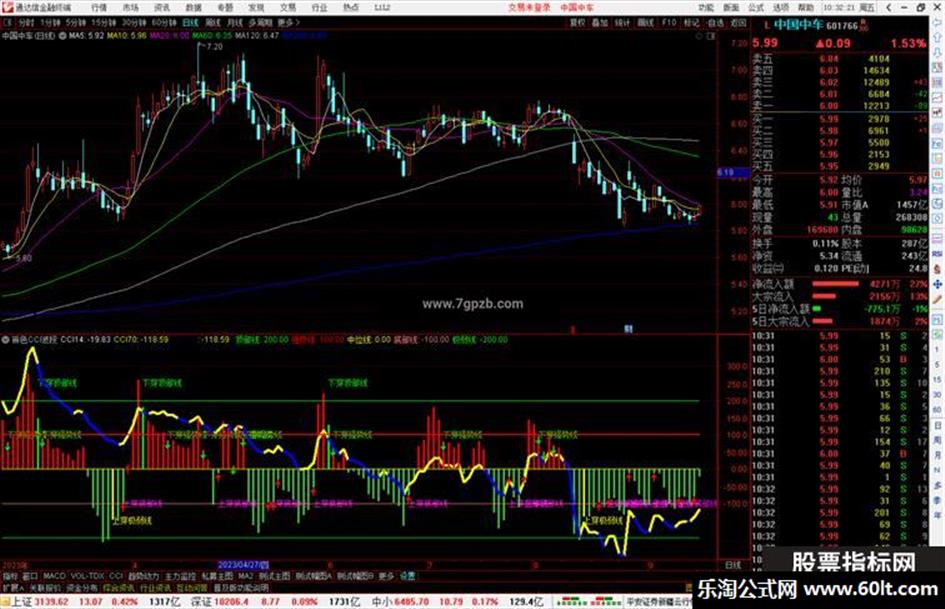Select the MA2 indicator tab
This screenshot has width=945, height=609.
point(245,576)
